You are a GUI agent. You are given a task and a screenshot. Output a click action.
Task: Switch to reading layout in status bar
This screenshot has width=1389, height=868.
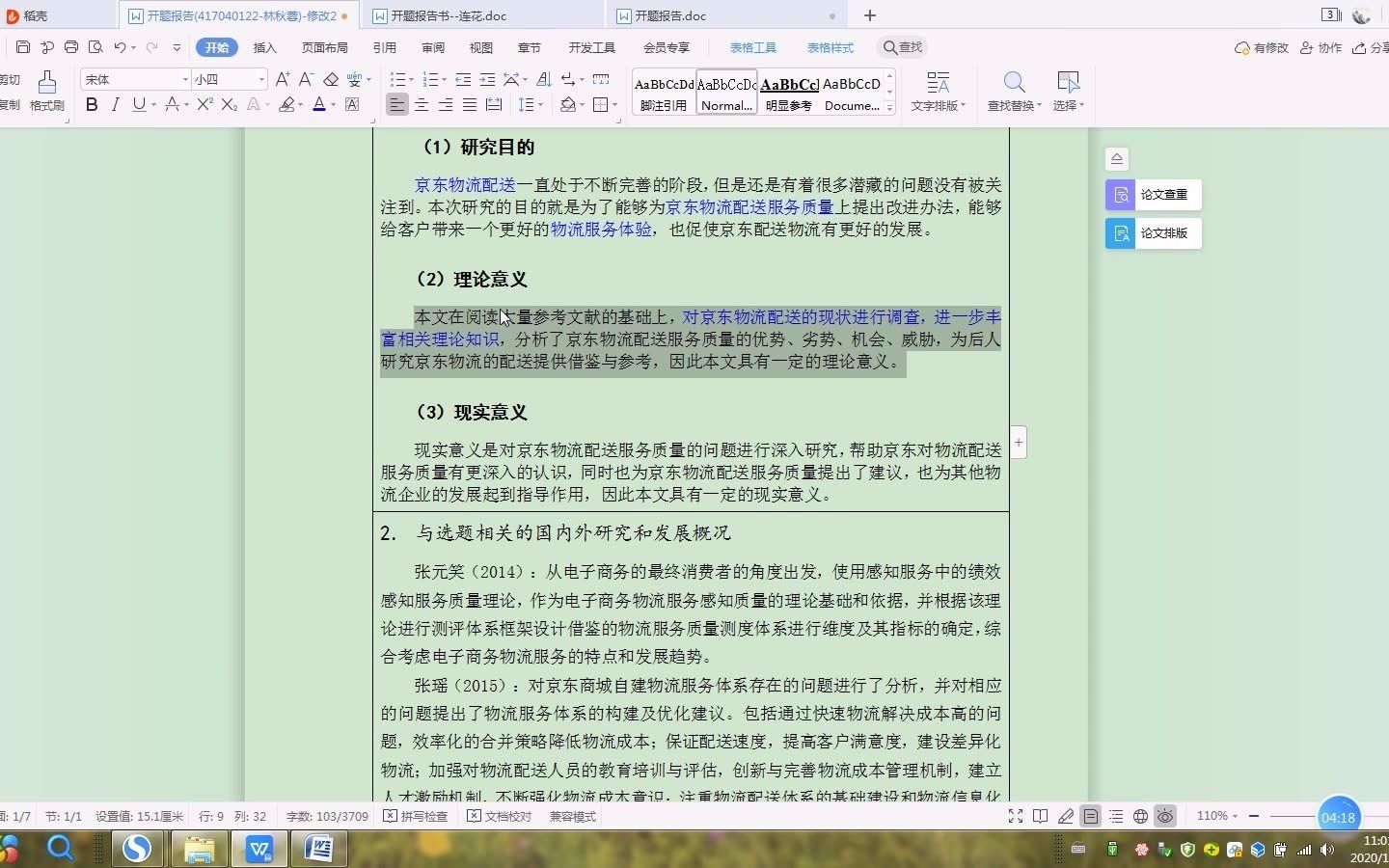[x=1041, y=816]
